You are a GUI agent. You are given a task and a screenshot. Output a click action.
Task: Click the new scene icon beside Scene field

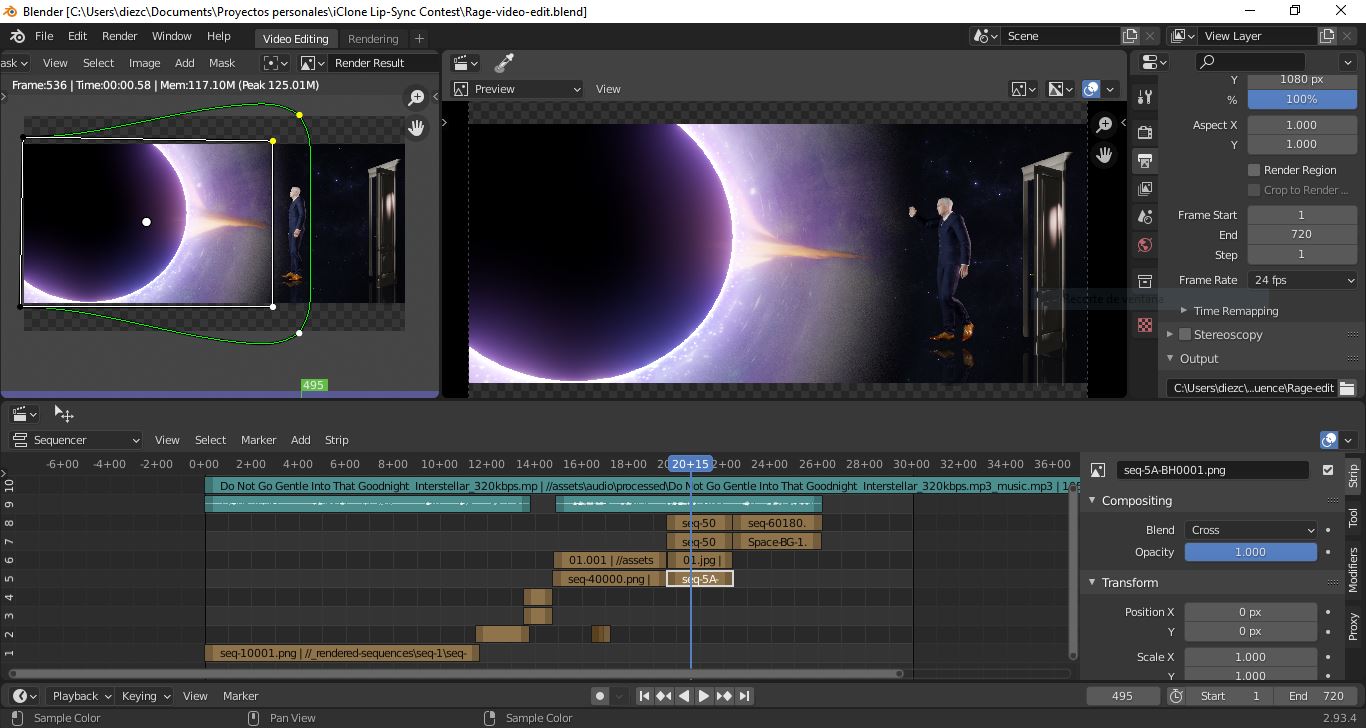pyautogui.click(x=1130, y=36)
